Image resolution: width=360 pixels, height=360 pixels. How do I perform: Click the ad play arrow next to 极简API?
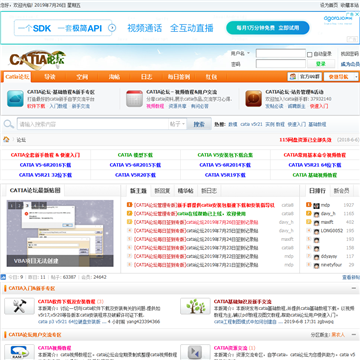pos(112,28)
